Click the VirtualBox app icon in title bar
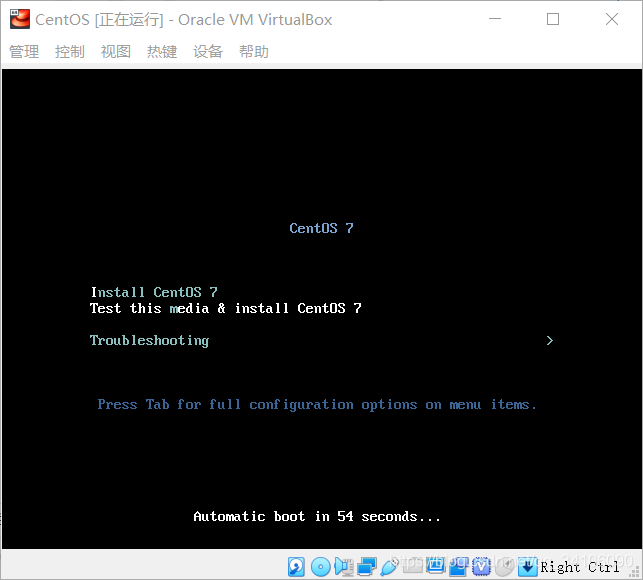The width and height of the screenshot is (643, 580). (20, 19)
